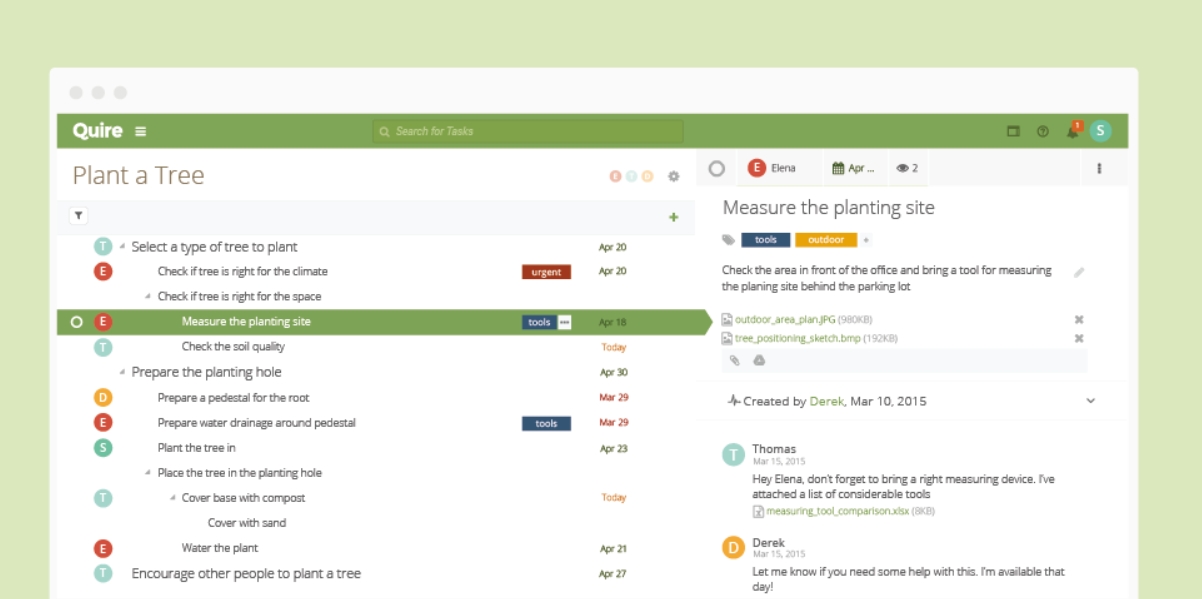1202x599 pixels.
Task: Click the Apr 27 due date
Action: [x=613, y=574]
